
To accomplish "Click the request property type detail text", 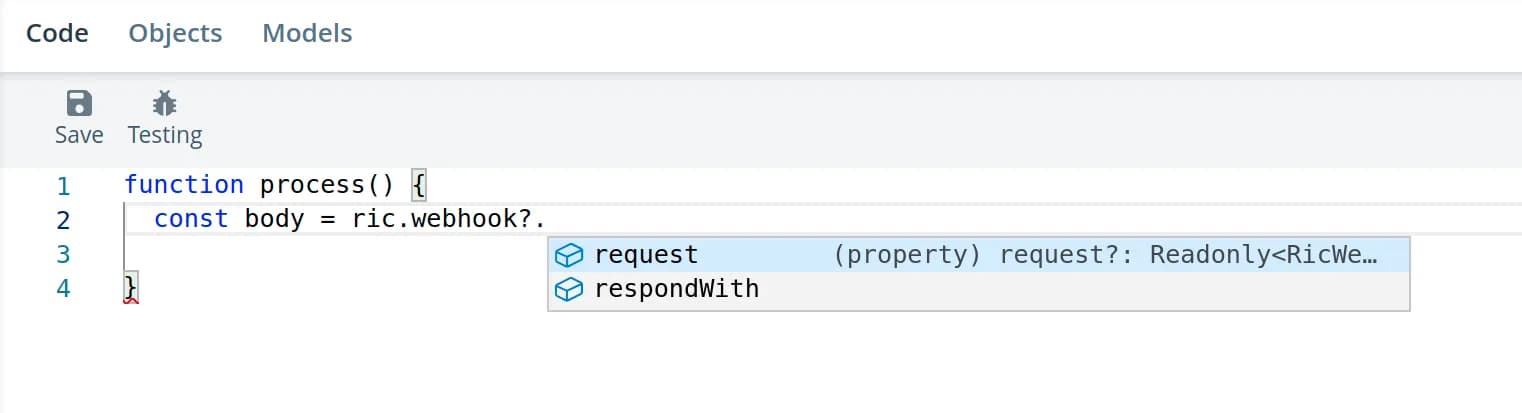I will 1105,255.
